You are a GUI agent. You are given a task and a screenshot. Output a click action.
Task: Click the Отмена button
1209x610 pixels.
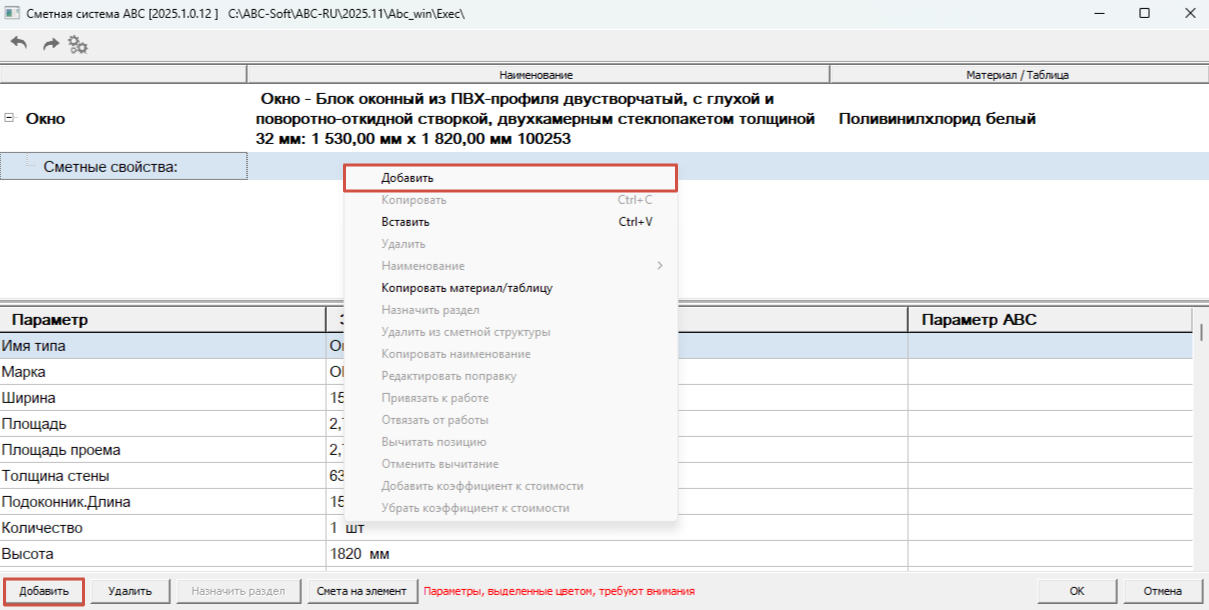click(1163, 591)
